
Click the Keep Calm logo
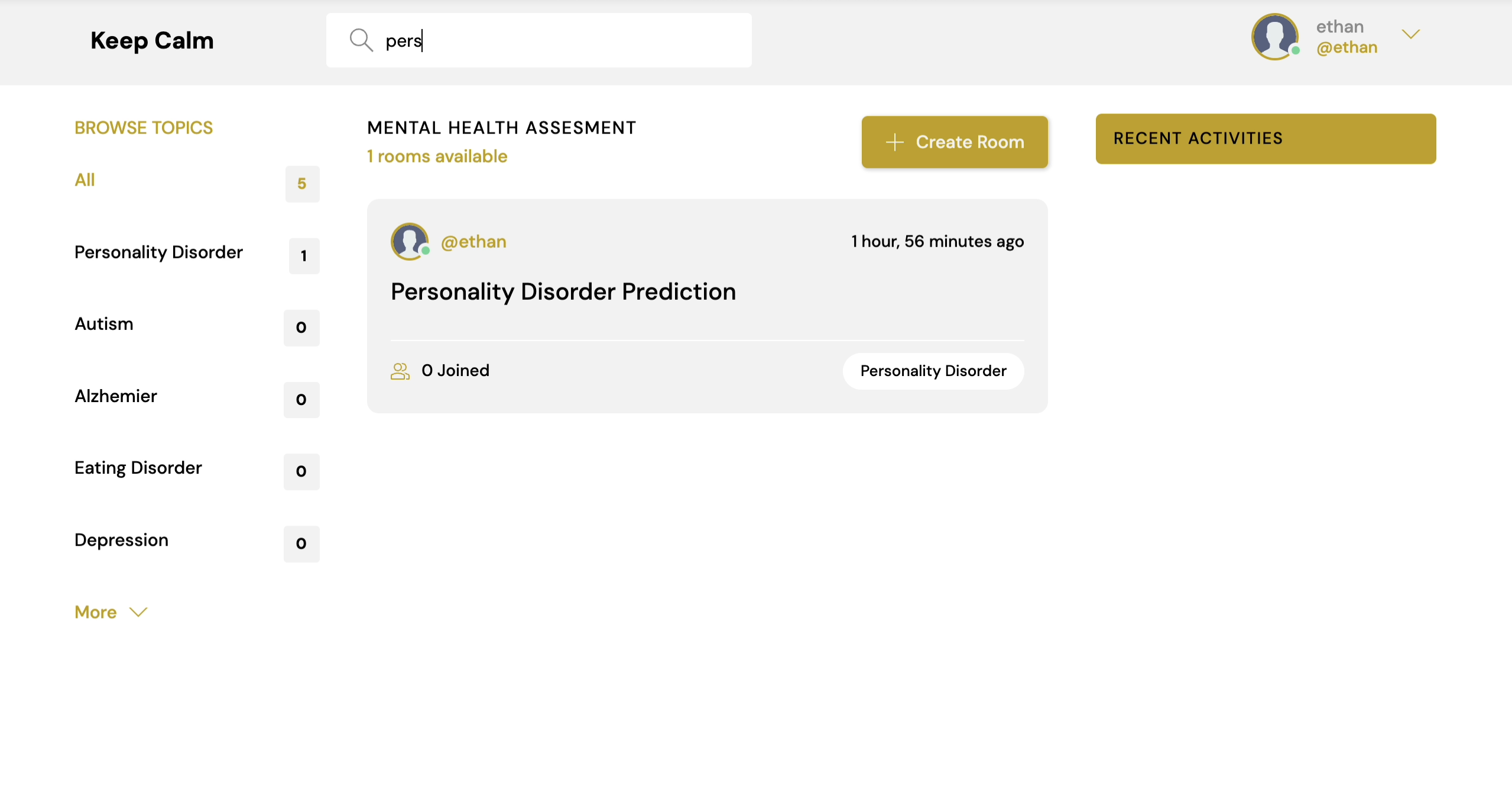pos(152,40)
